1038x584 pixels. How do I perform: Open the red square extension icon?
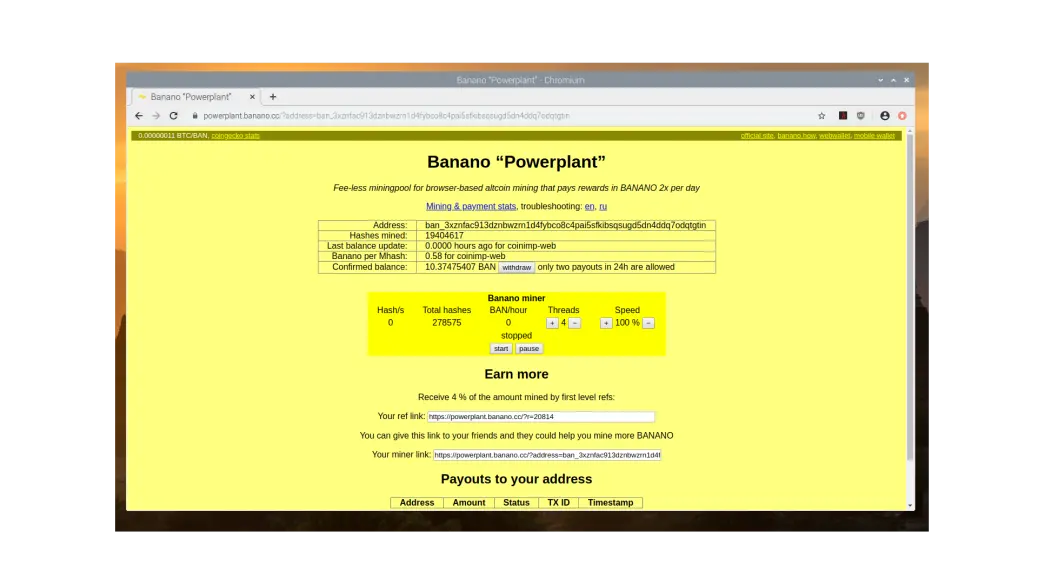point(843,116)
